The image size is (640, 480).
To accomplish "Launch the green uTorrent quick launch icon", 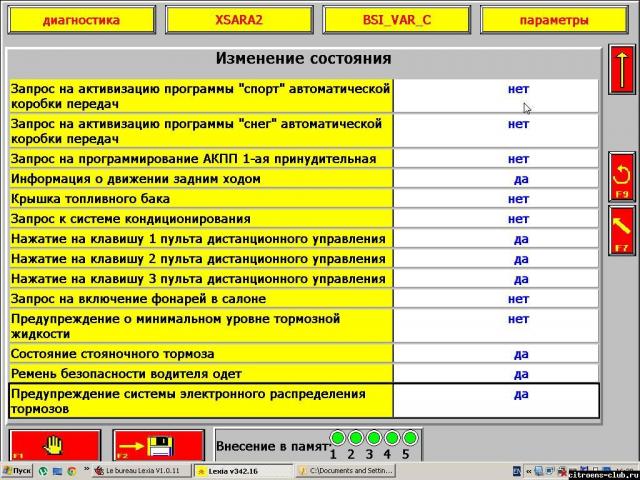I will [x=43, y=471].
